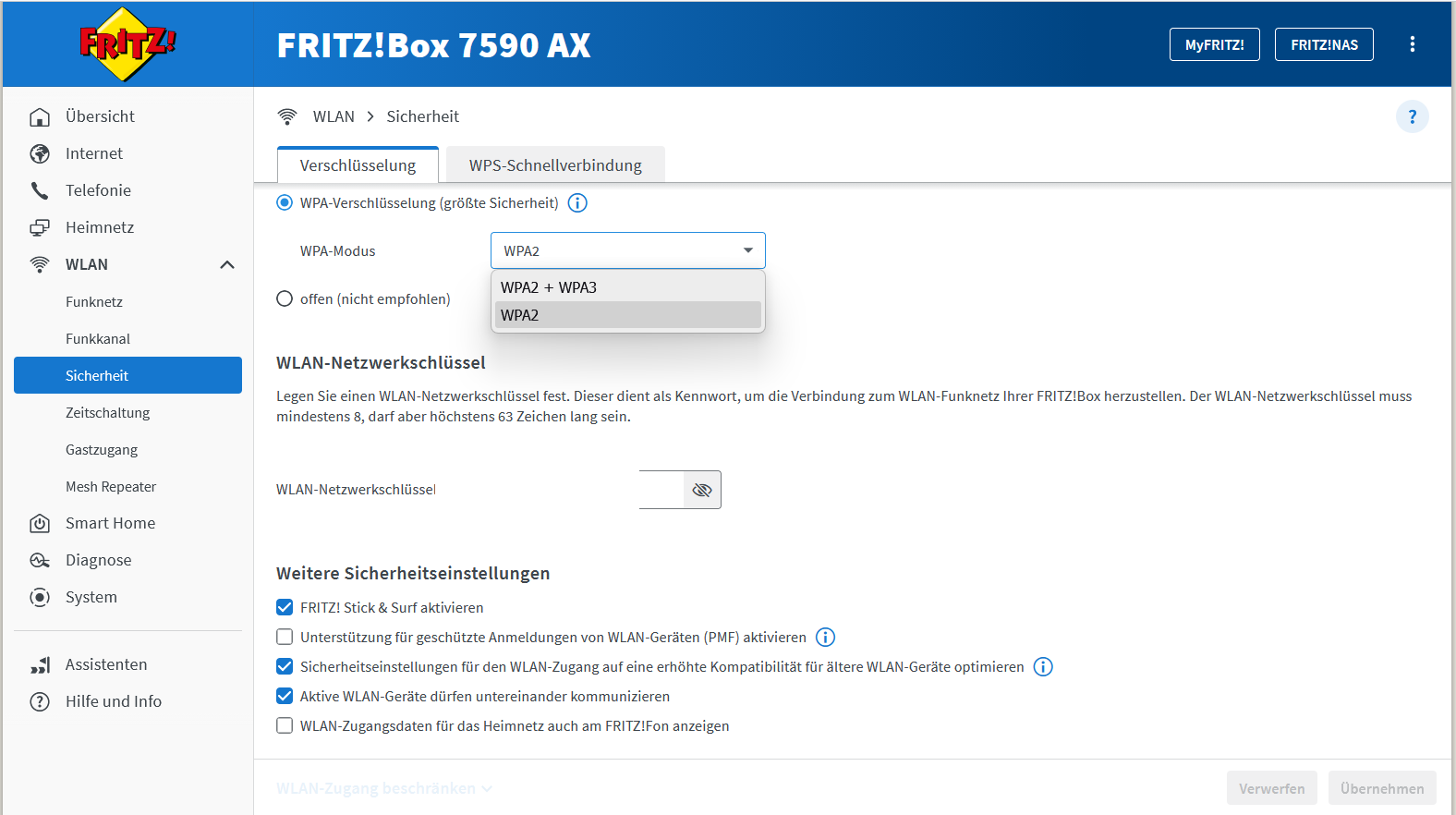The image size is (1456, 815).
Task: Open help via the question mark icon
Action: coord(1412,116)
